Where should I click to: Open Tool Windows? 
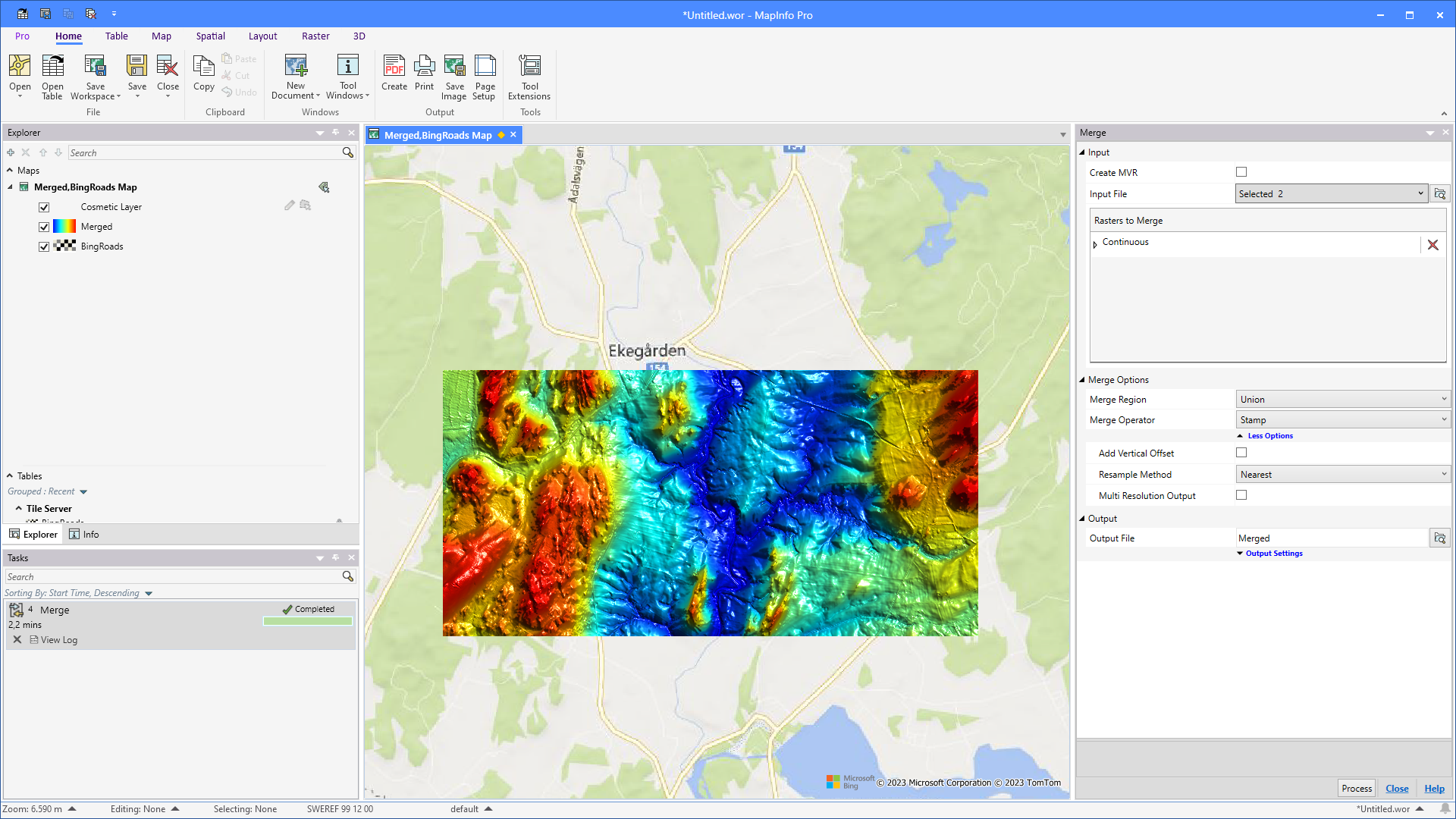coord(347,76)
